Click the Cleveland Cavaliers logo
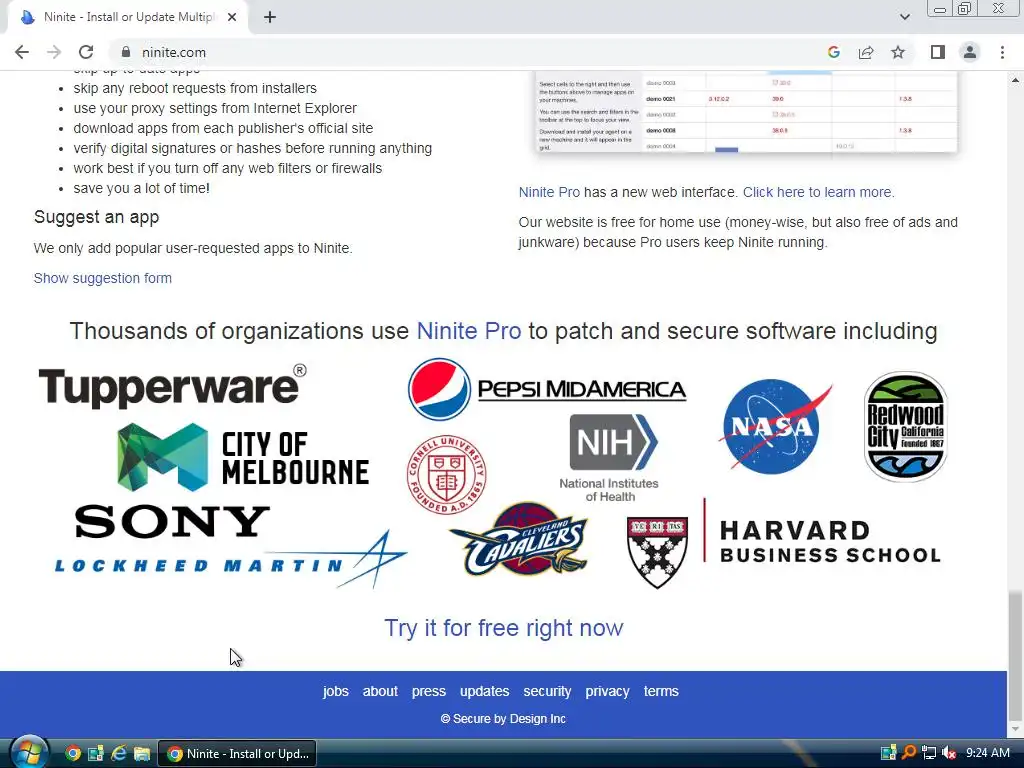This screenshot has width=1024, height=768. coord(519,539)
